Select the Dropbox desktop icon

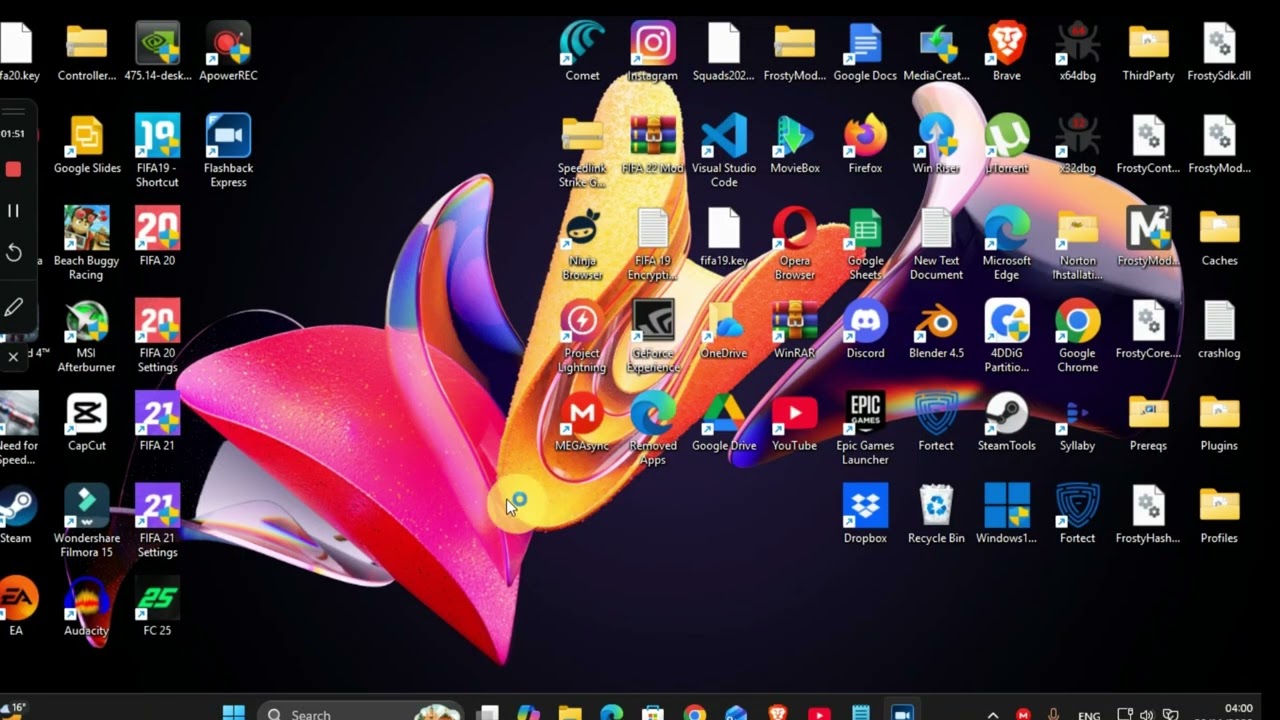click(x=865, y=515)
